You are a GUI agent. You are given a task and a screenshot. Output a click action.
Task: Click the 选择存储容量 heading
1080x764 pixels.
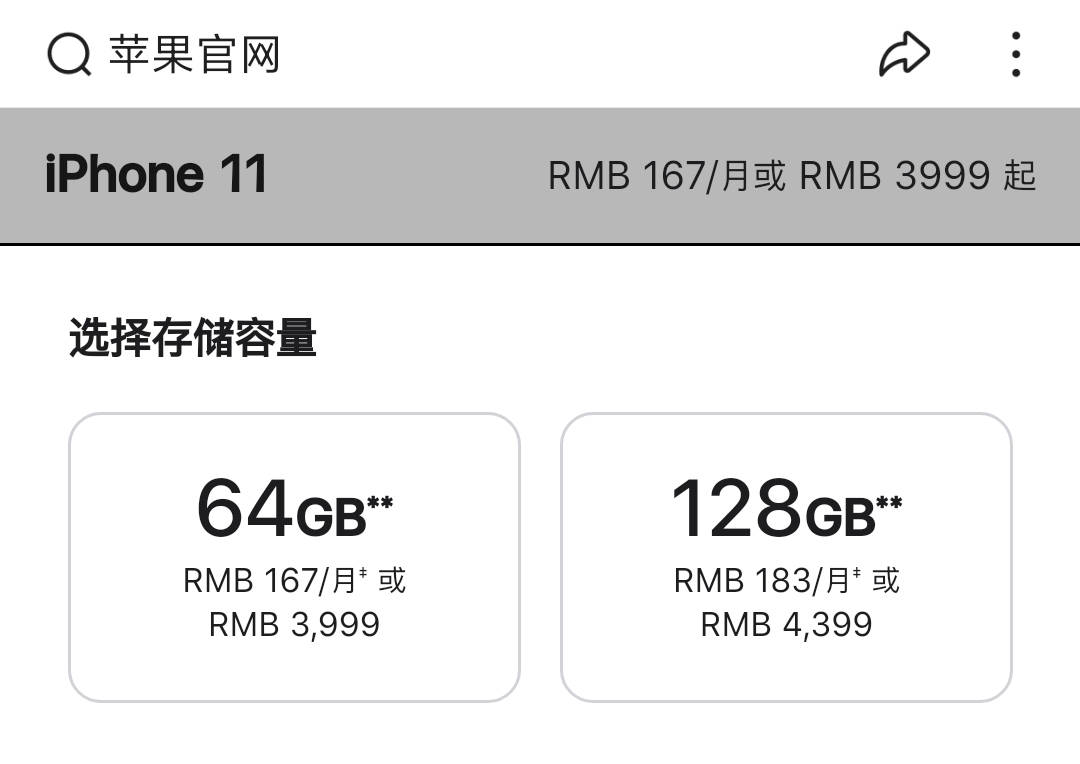click(x=193, y=338)
